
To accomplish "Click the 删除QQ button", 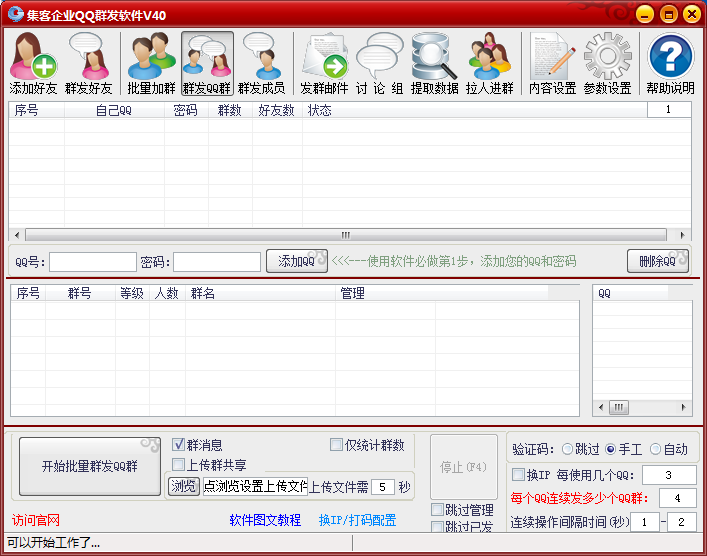I will [658, 261].
